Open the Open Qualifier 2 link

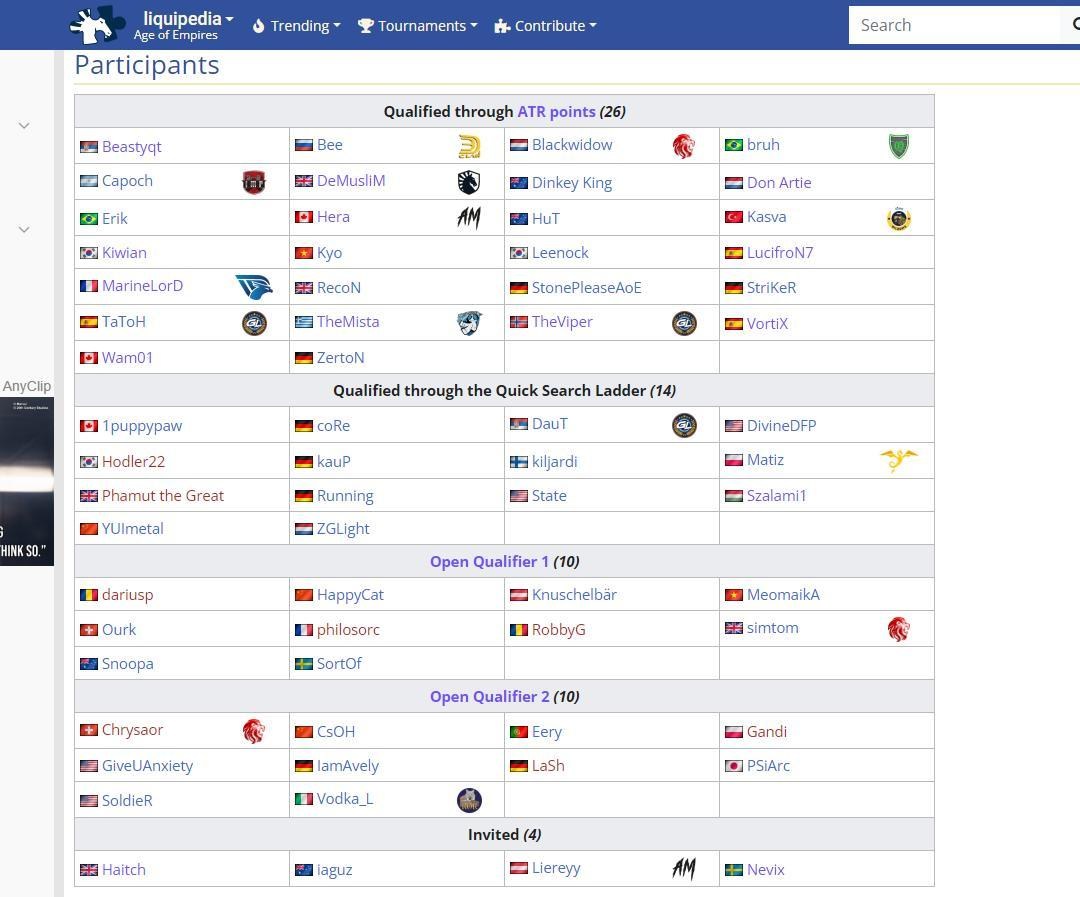(x=489, y=697)
